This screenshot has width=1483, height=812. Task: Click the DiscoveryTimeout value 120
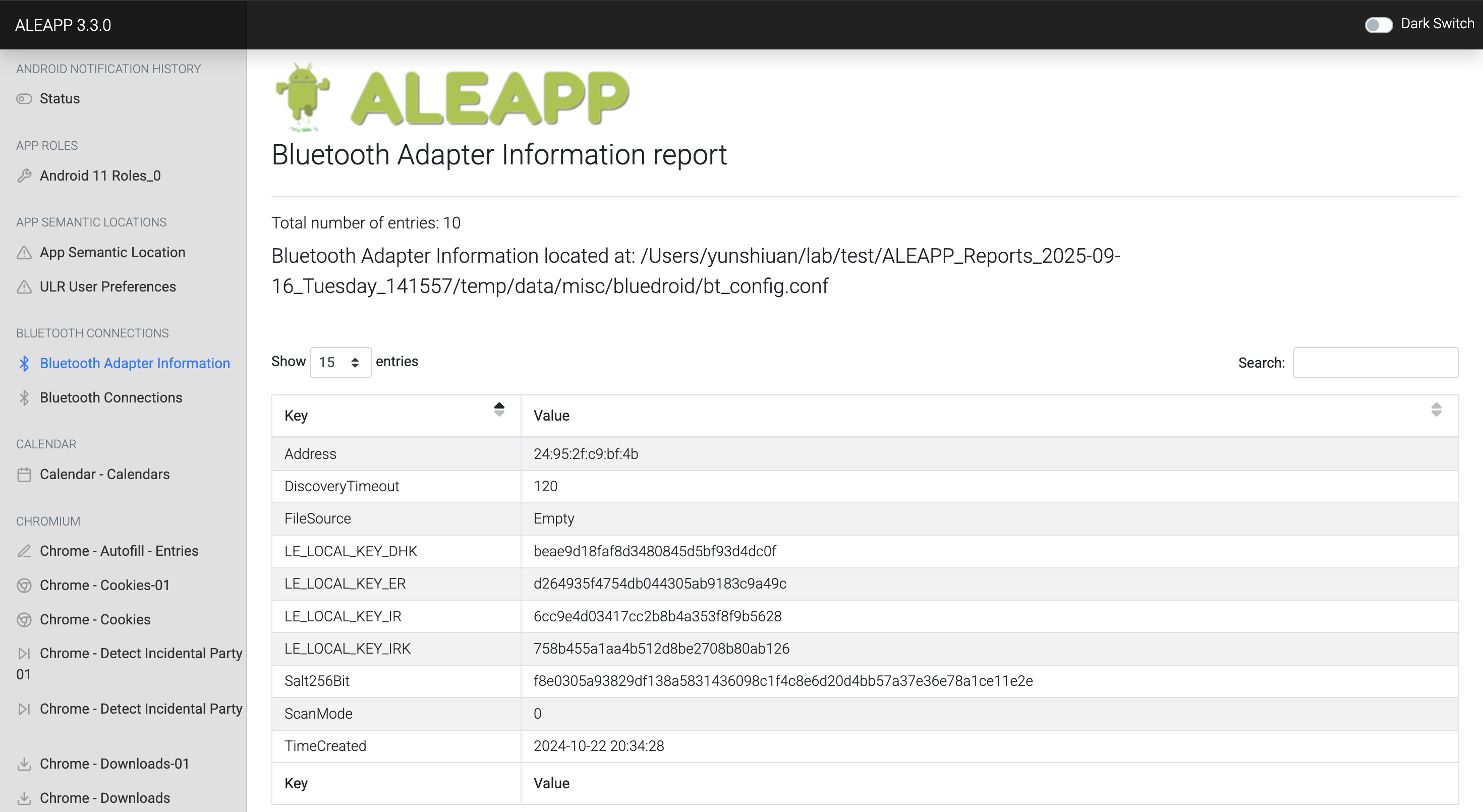pos(545,486)
